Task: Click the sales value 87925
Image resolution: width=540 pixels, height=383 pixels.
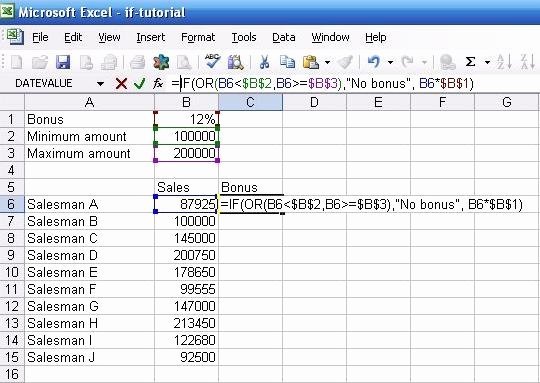Action: 186,204
